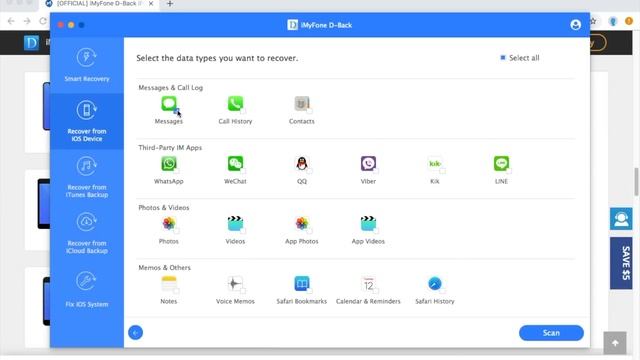This screenshot has width=640, height=360.
Task: Select the Photos icon
Action: [x=169, y=224]
